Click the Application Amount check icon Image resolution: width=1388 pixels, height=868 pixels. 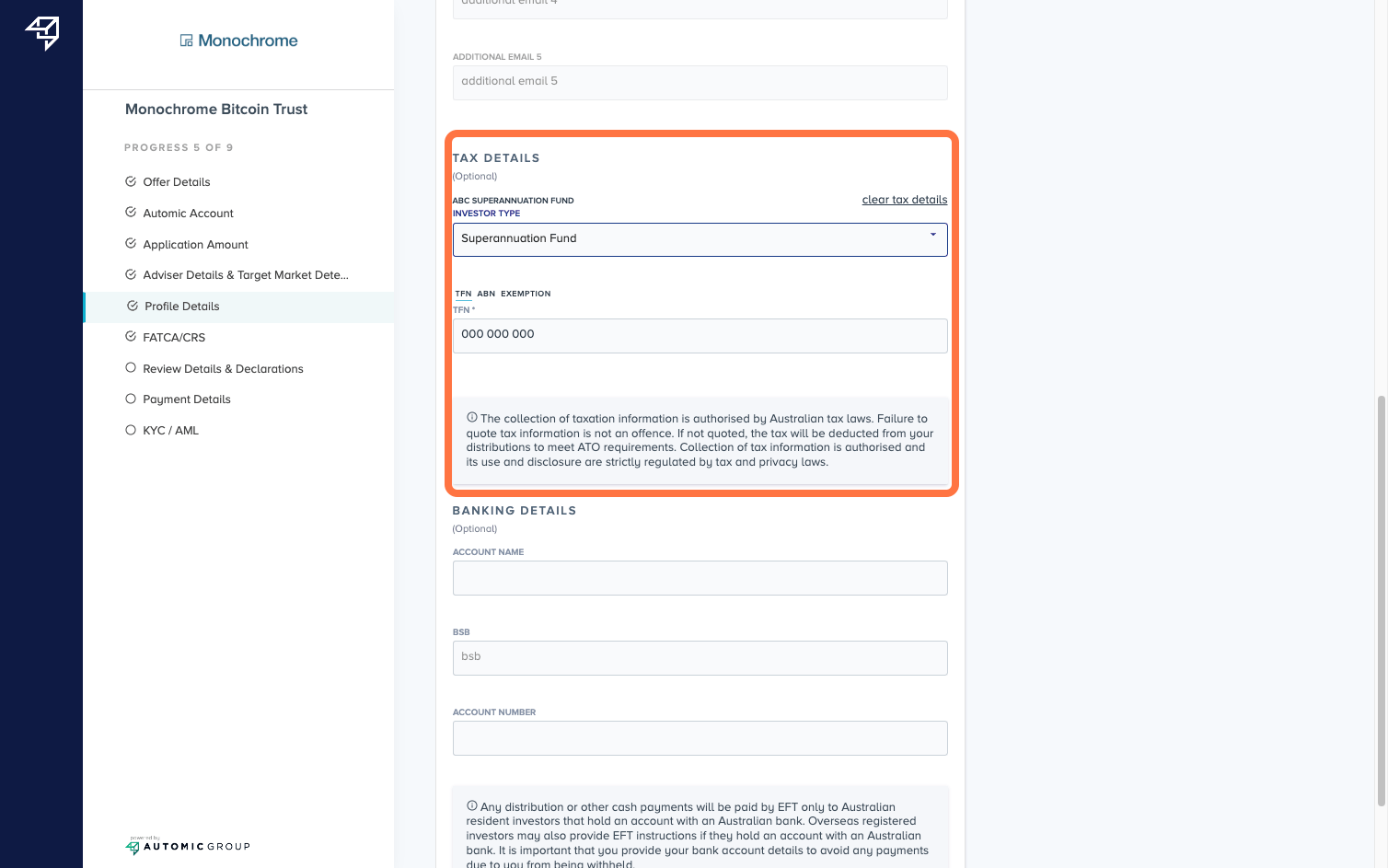(x=131, y=244)
